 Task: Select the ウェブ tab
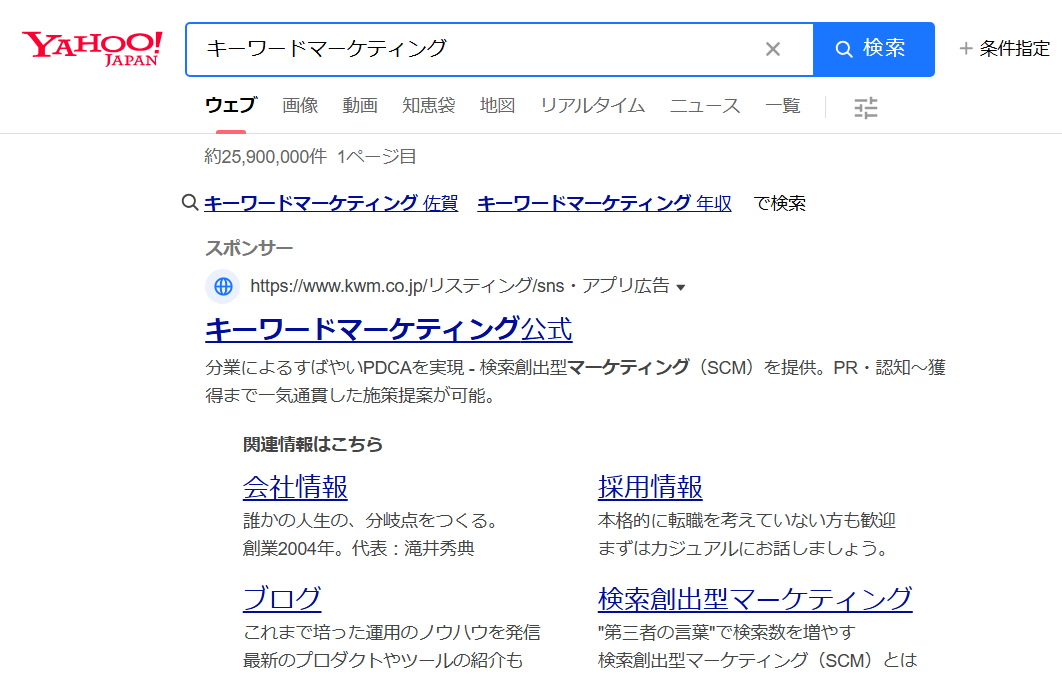pos(231,106)
